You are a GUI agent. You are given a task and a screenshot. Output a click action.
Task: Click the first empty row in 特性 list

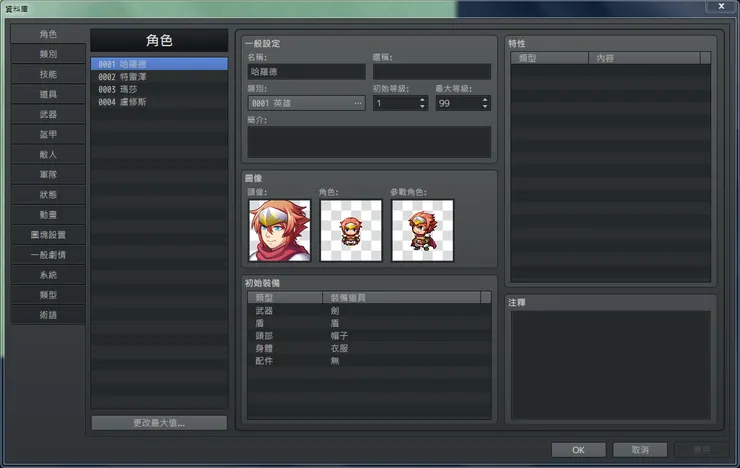tap(611, 71)
